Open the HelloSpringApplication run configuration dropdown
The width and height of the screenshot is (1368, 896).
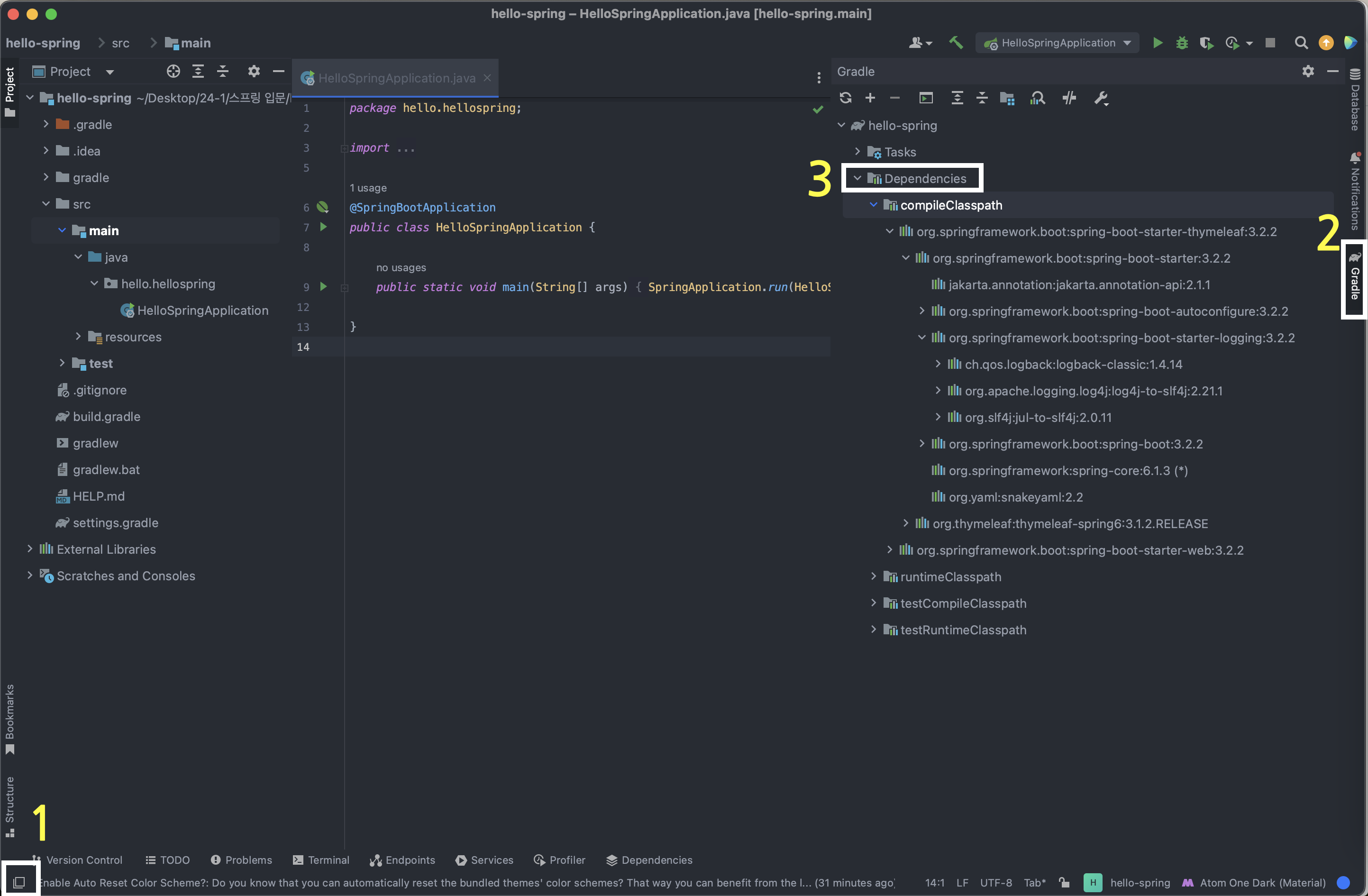[1058, 43]
